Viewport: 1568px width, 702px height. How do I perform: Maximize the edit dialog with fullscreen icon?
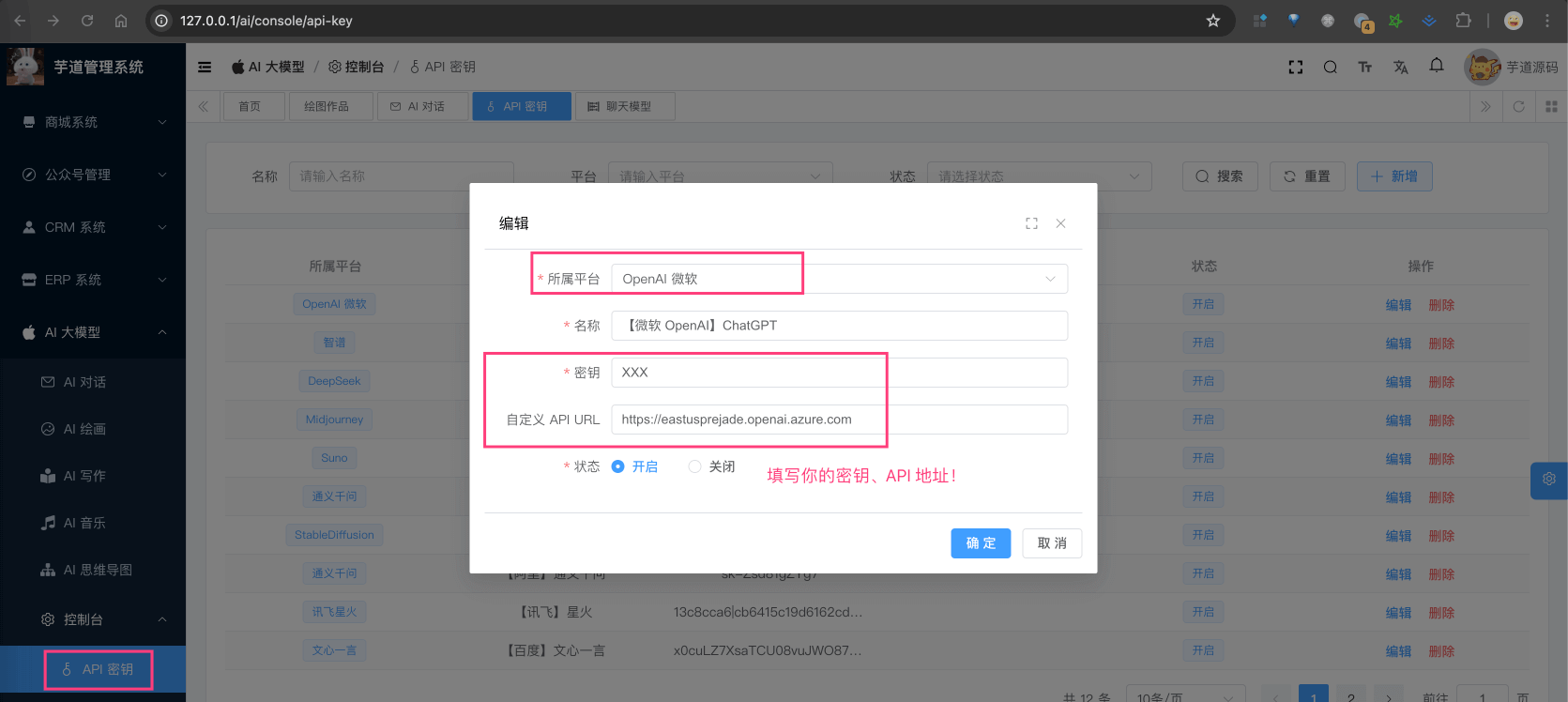pos(1031,223)
